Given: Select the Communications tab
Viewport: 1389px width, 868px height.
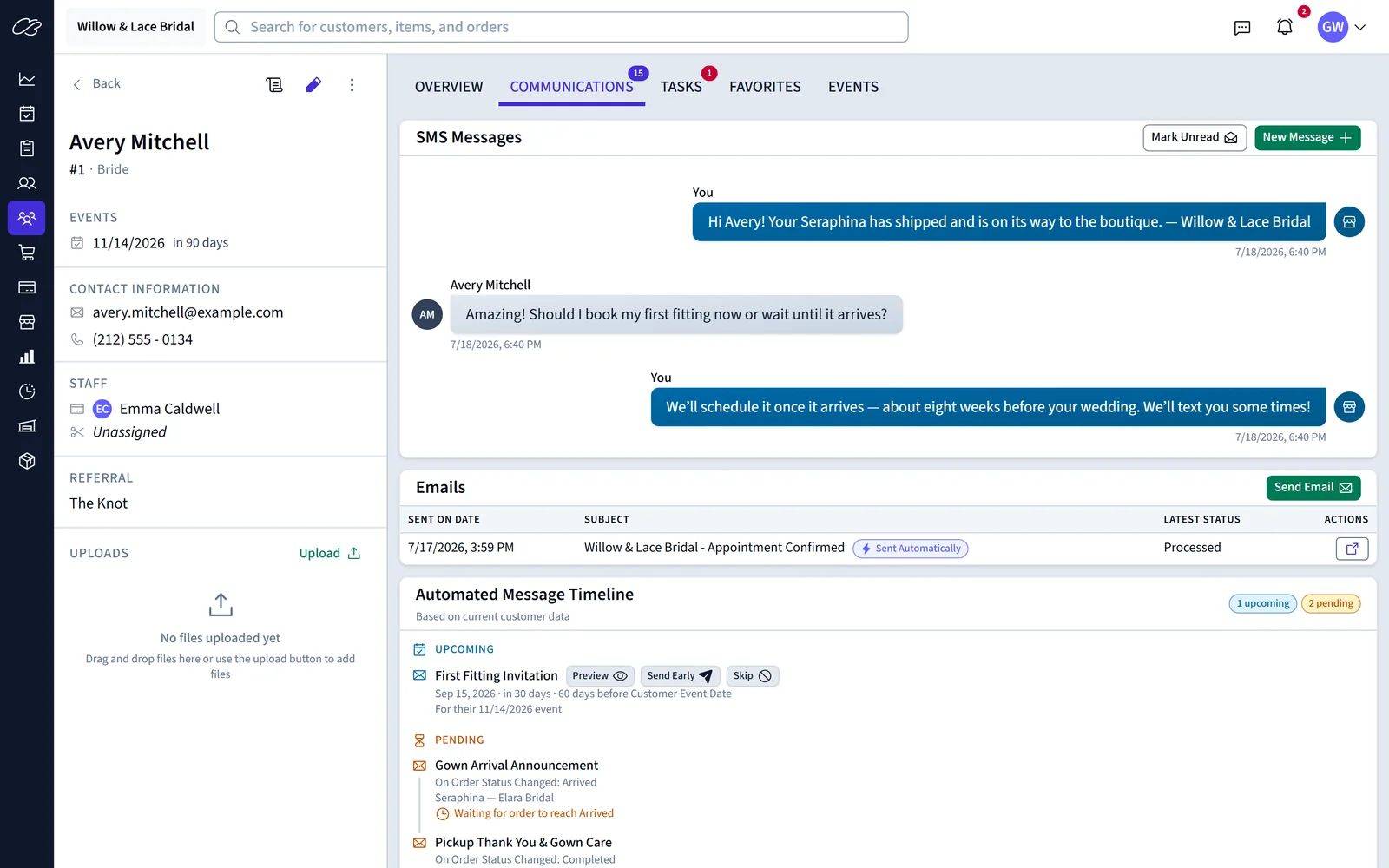Looking at the screenshot, I should (571, 87).
